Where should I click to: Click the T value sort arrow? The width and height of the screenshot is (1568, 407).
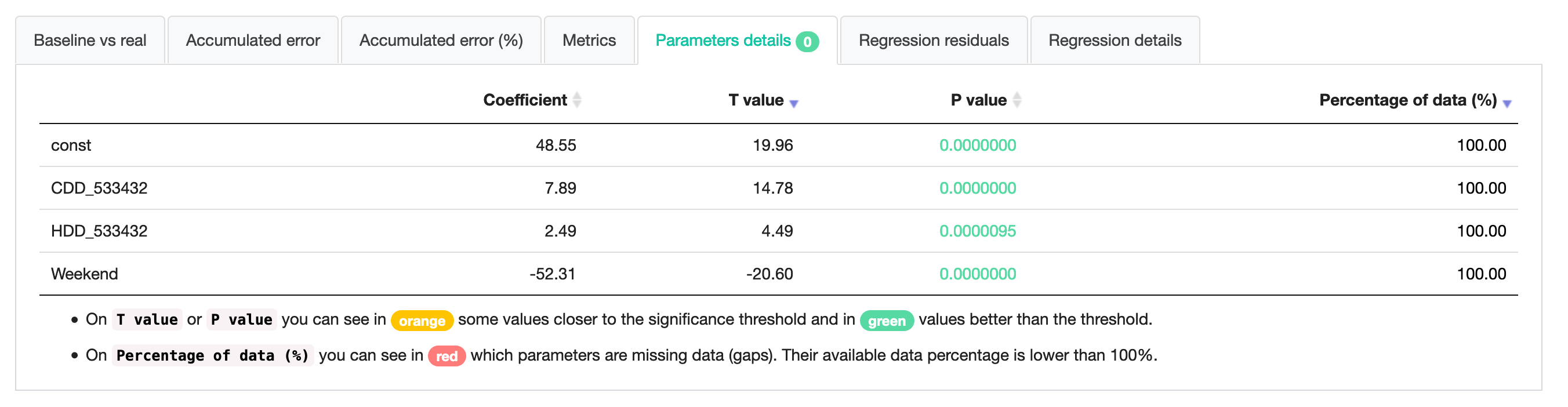click(794, 104)
